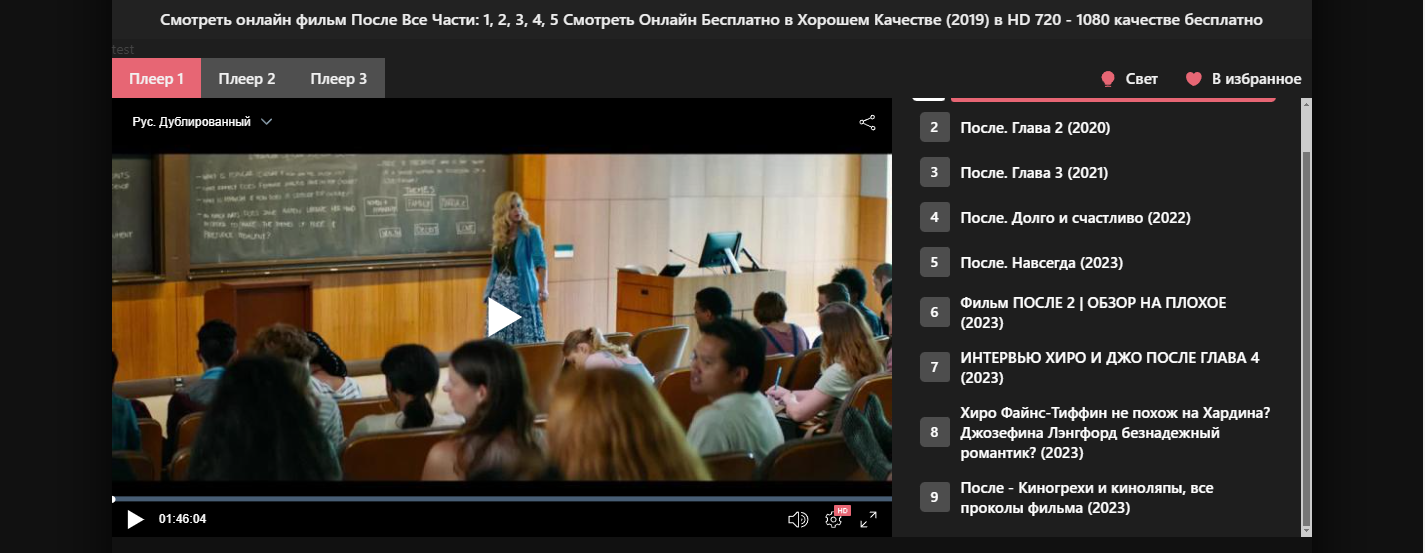Select После. Глава 2 (2020)
The height and width of the screenshot is (553, 1425).
tap(1035, 128)
